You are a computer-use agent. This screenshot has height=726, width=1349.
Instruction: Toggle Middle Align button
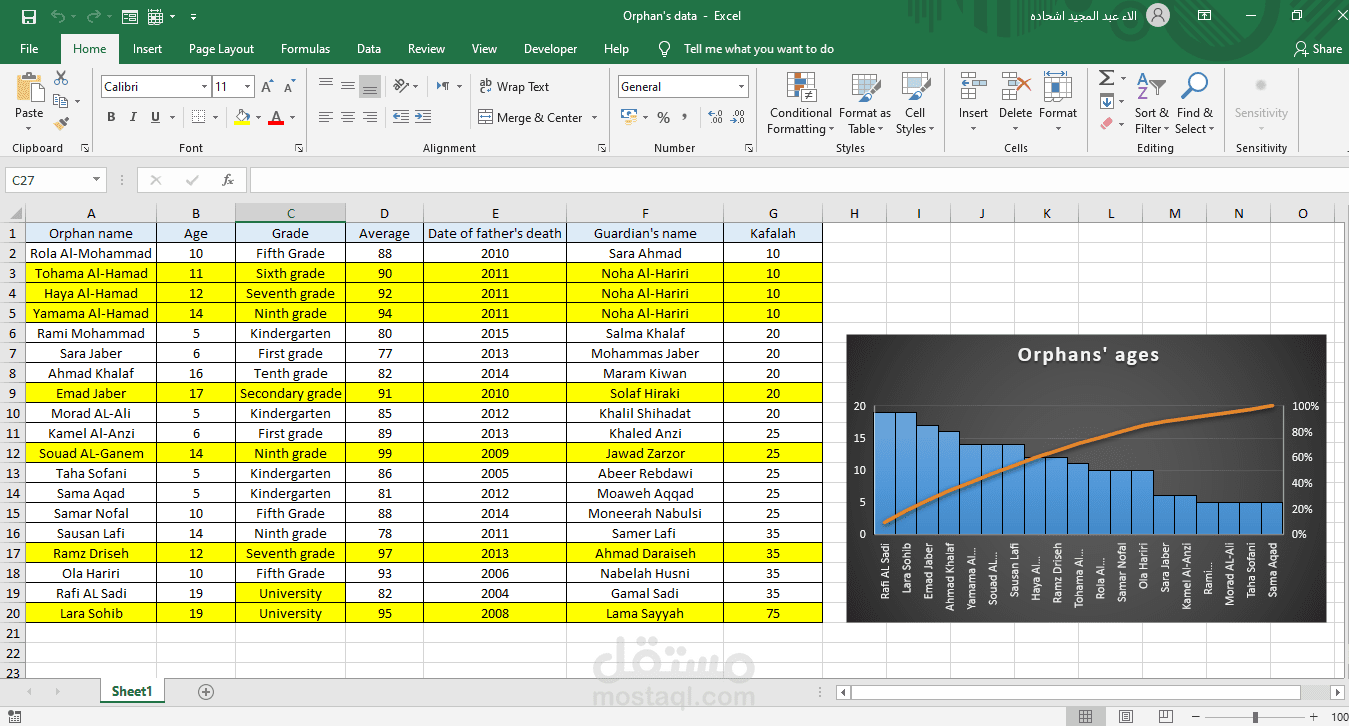(x=347, y=86)
